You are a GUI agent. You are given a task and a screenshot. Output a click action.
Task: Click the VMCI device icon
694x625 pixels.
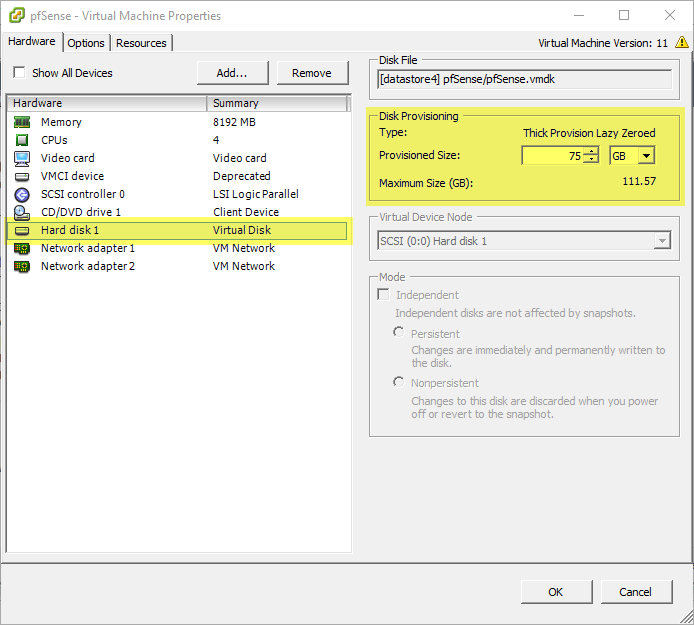tap(22, 176)
